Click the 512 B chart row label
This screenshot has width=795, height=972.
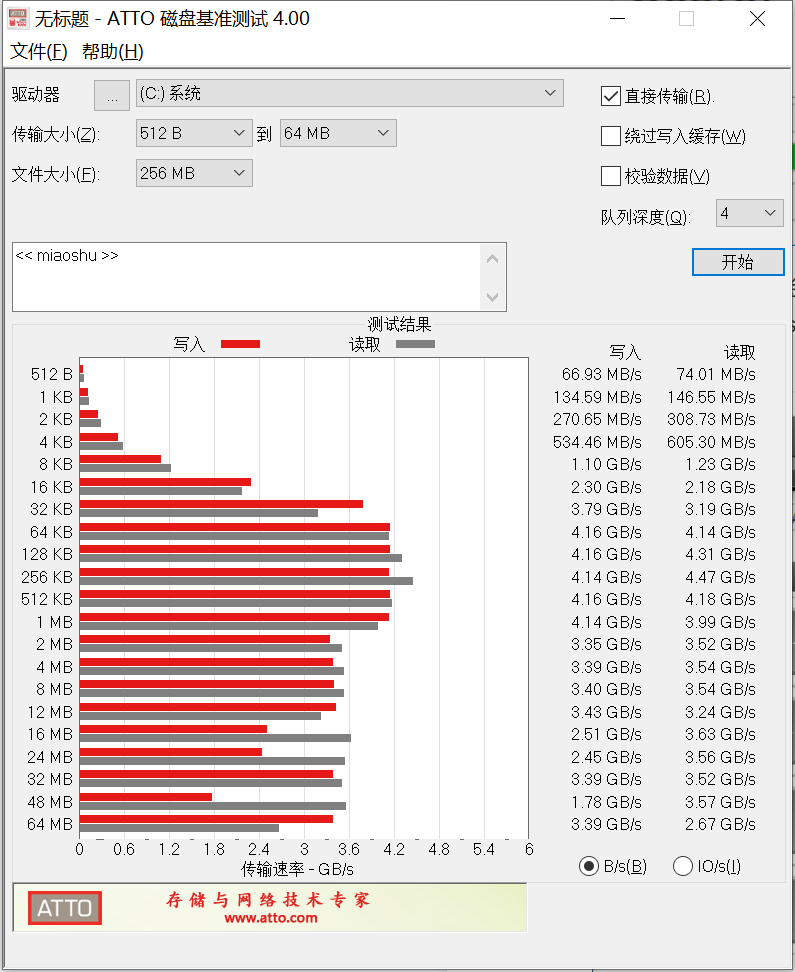(52, 374)
